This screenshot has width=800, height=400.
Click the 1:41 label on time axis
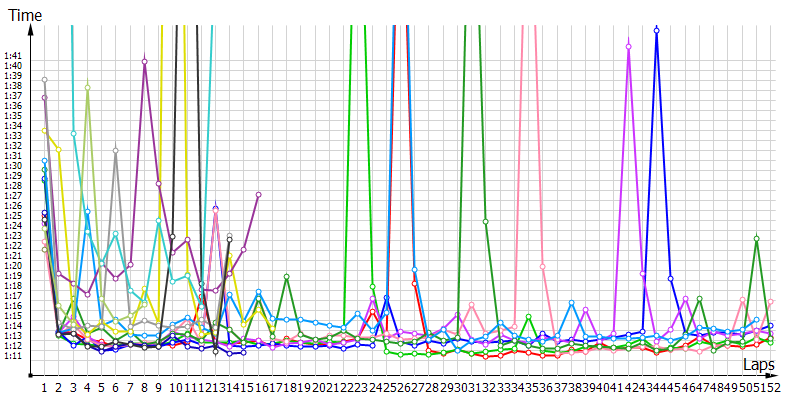coord(13,55)
